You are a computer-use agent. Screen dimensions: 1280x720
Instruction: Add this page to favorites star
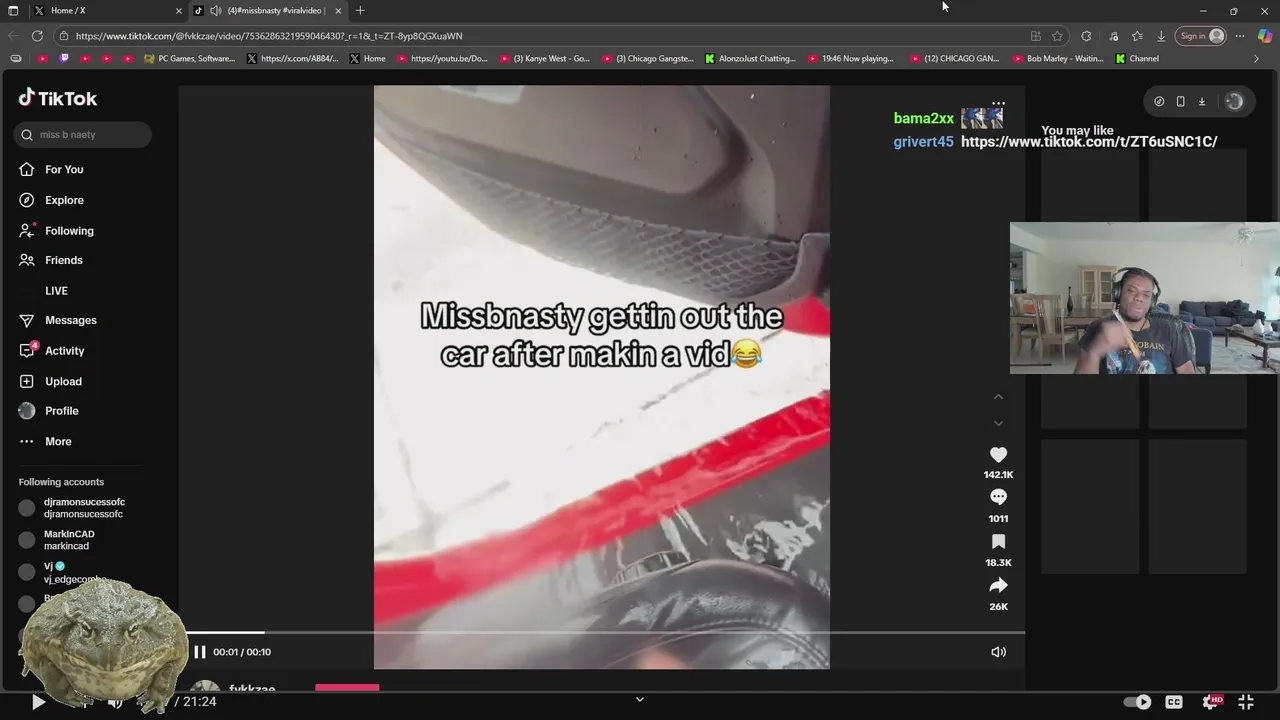pyautogui.click(x=1057, y=36)
